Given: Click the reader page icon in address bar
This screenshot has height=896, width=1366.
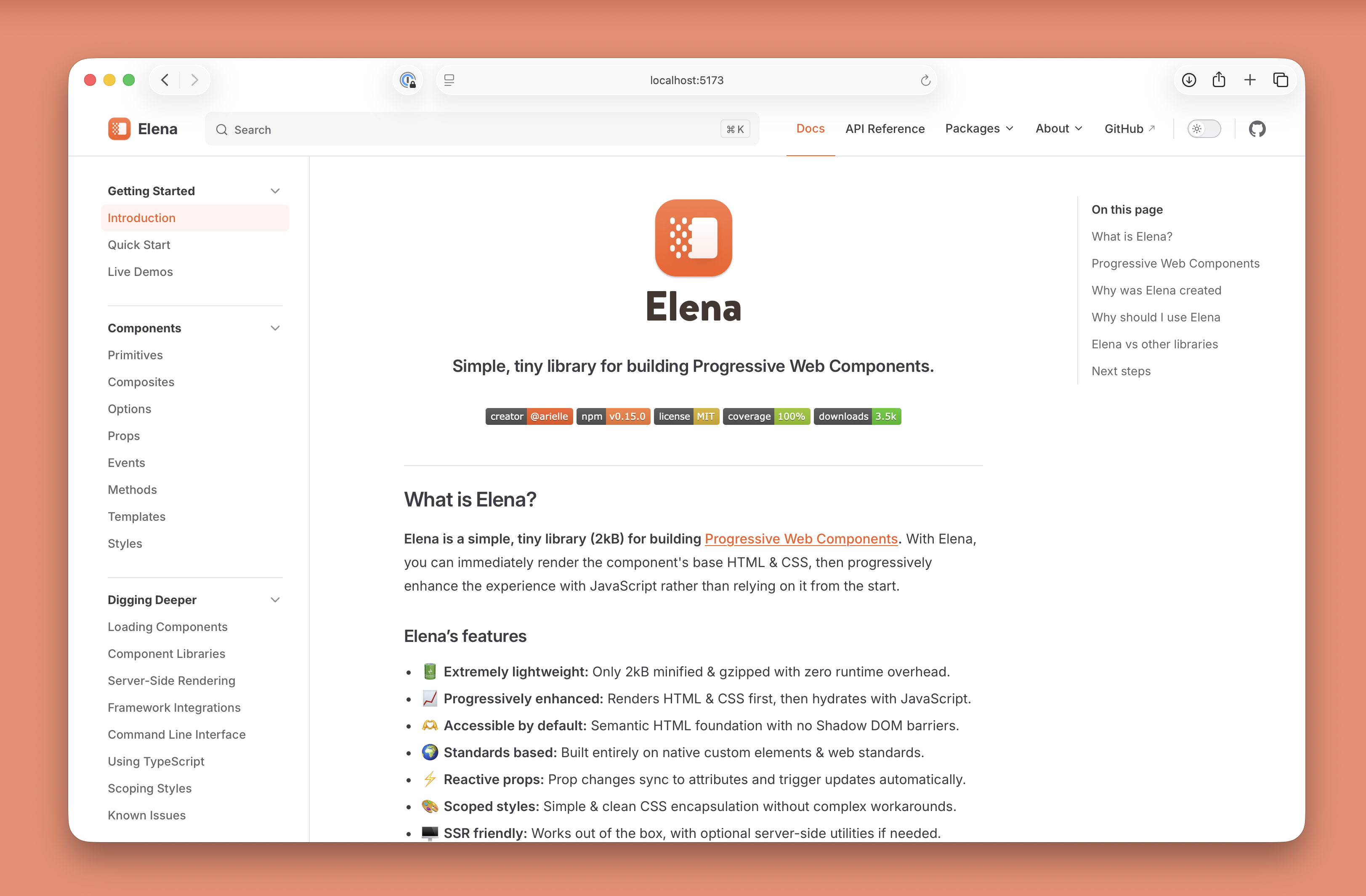Looking at the screenshot, I should pyautogui.click(x=449, y=80).
